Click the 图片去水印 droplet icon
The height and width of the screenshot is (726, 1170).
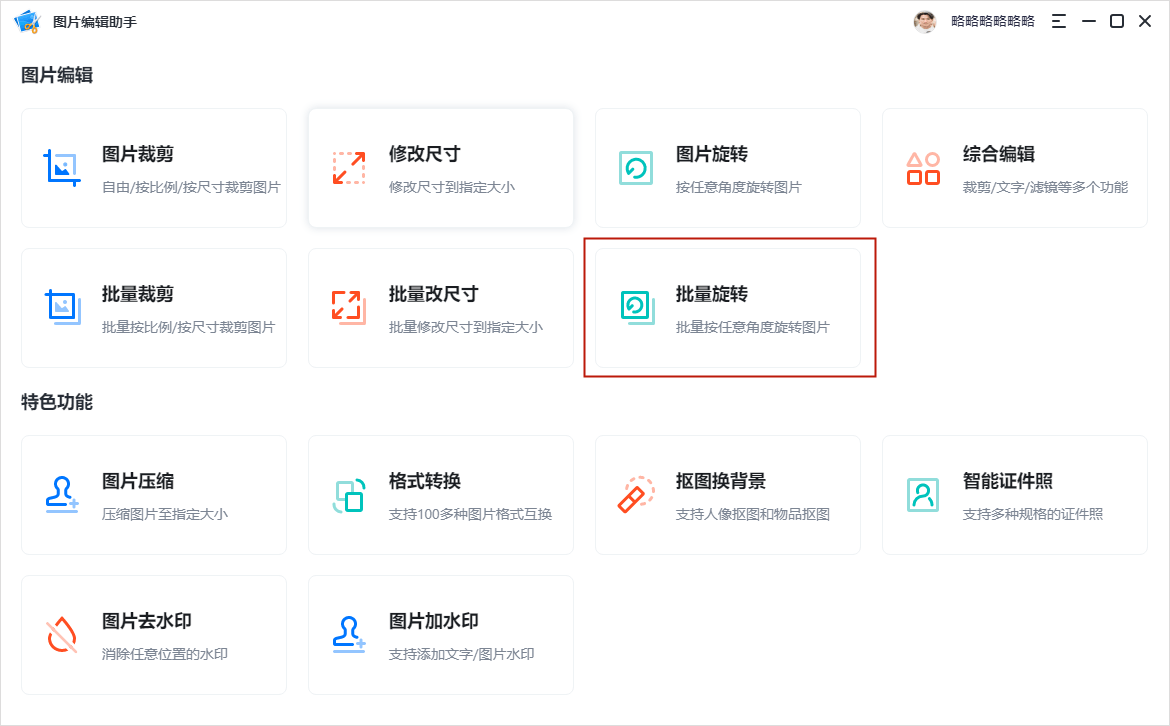[62, 634]
